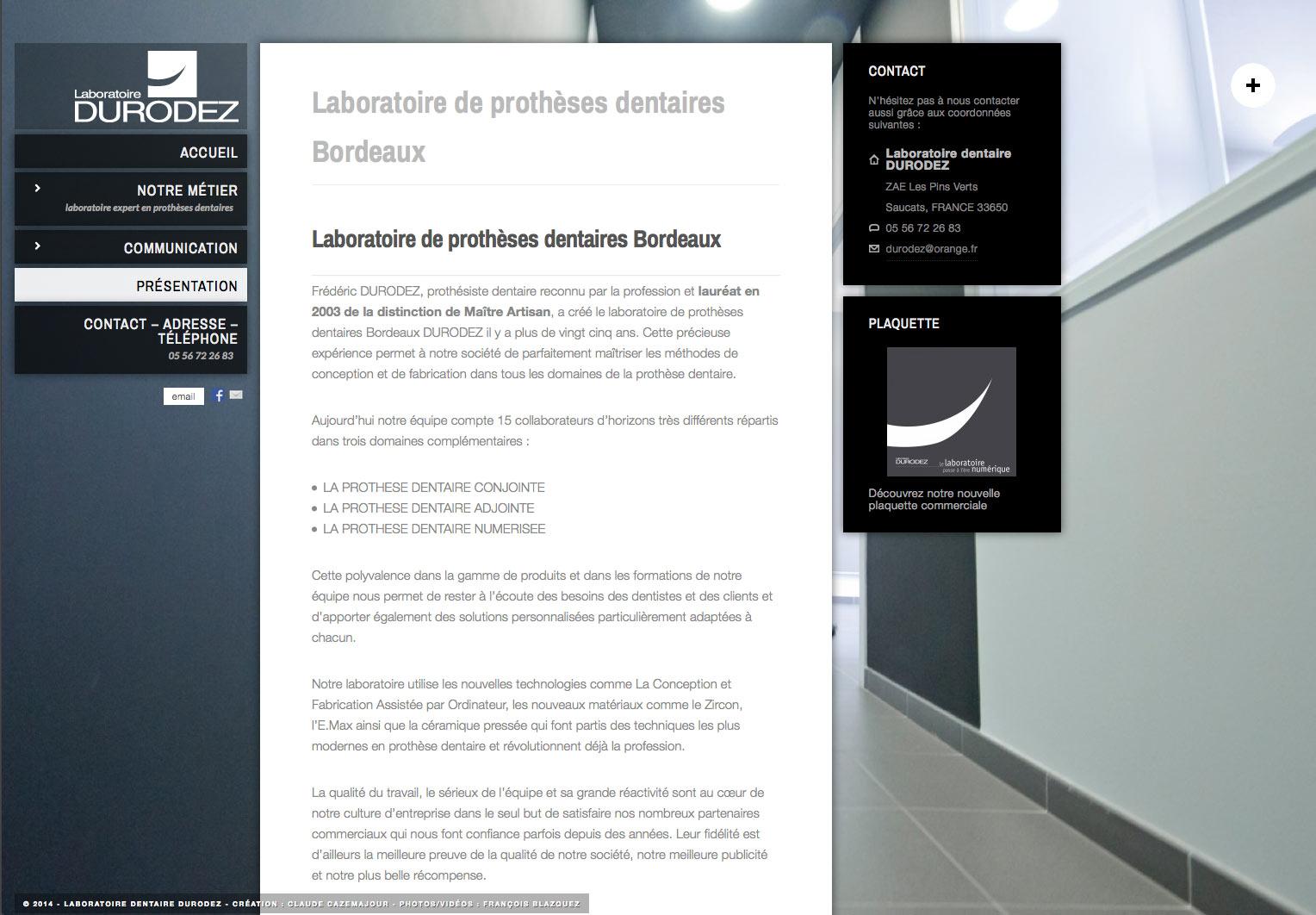Click the dark subheading 'Laboratoire de prothèses dentaires Bordeaux'

tap(516, 239)
